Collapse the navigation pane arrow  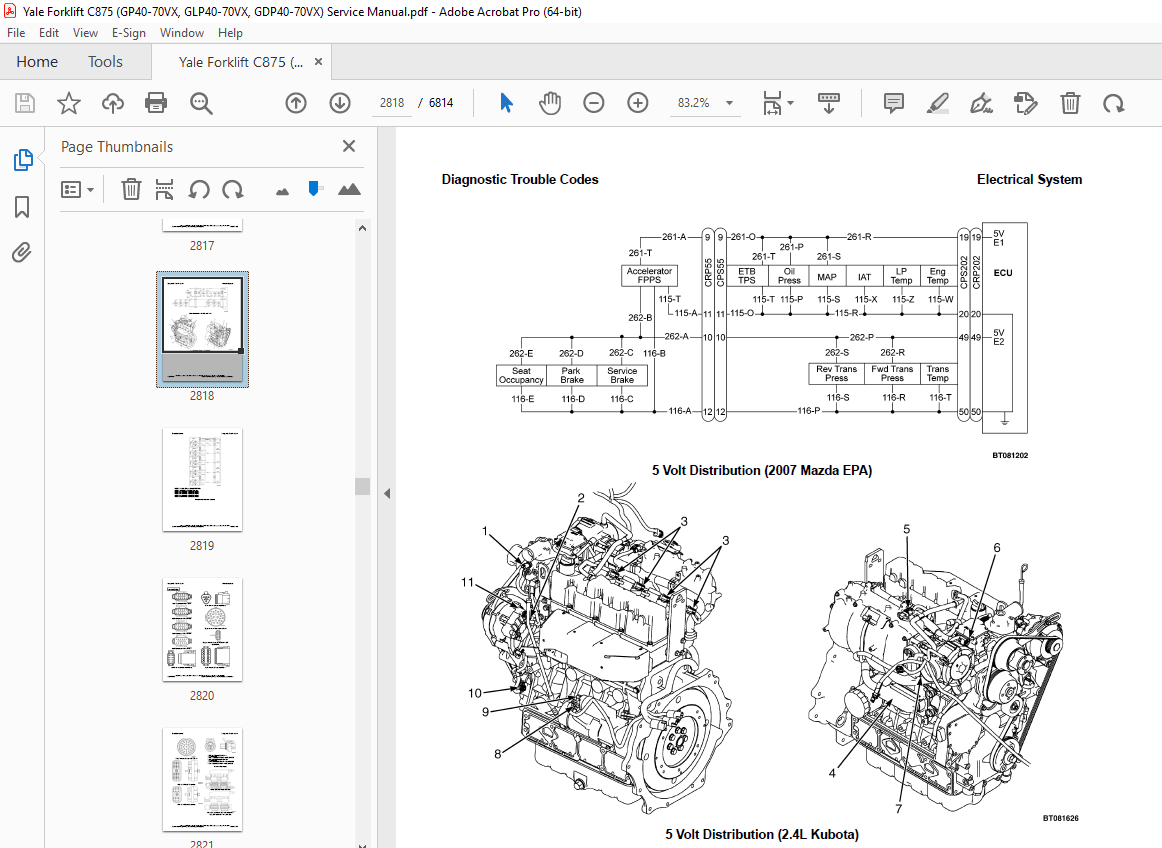click(387, 494)
